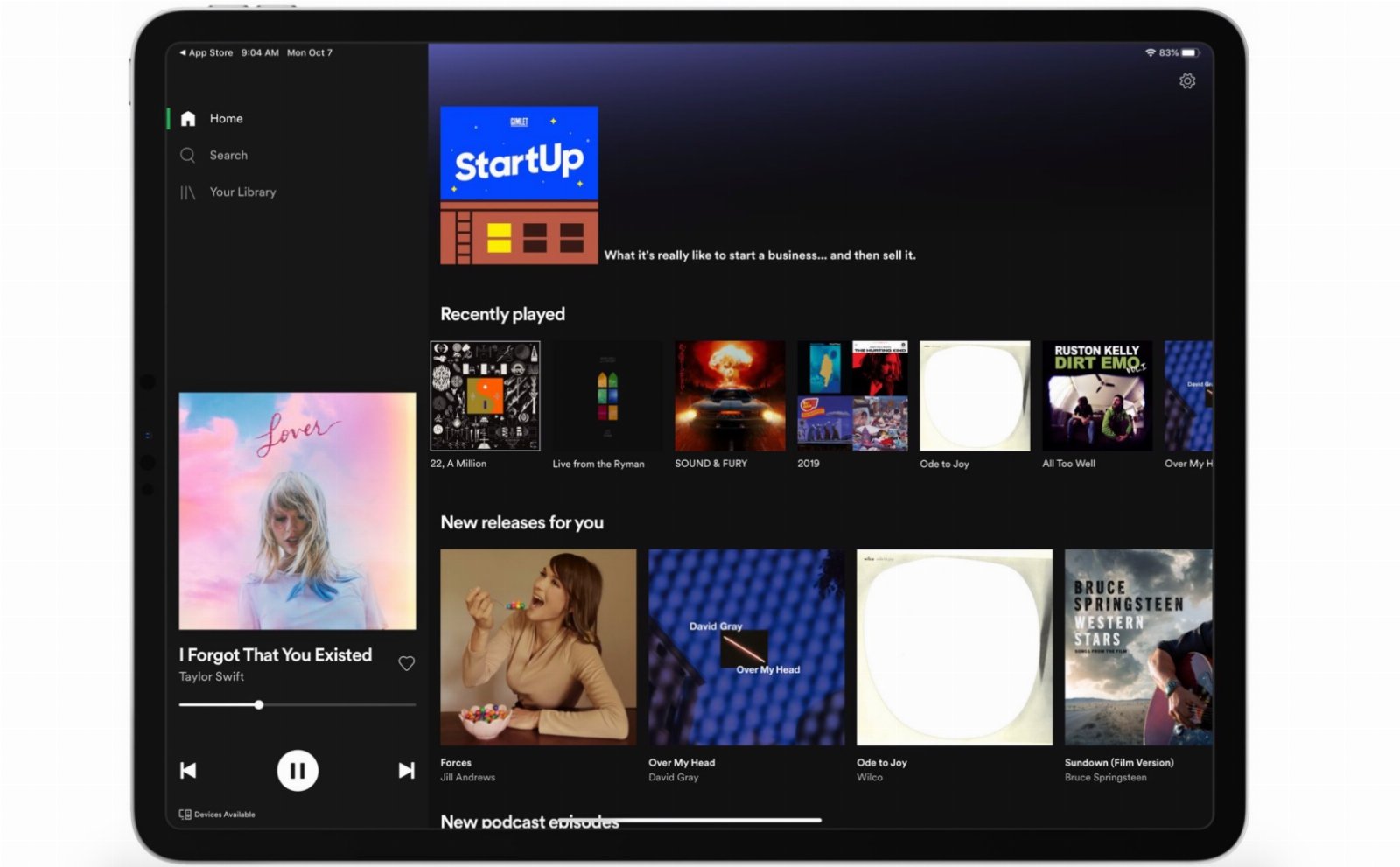Skip to the previous track

pos(188,771)
